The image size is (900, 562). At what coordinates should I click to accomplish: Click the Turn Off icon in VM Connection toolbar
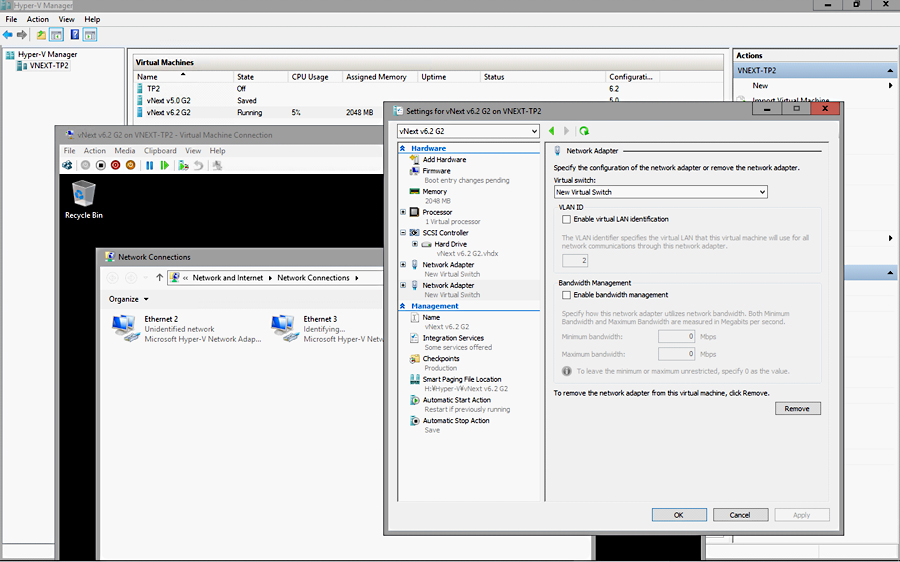tap(100, 165)
